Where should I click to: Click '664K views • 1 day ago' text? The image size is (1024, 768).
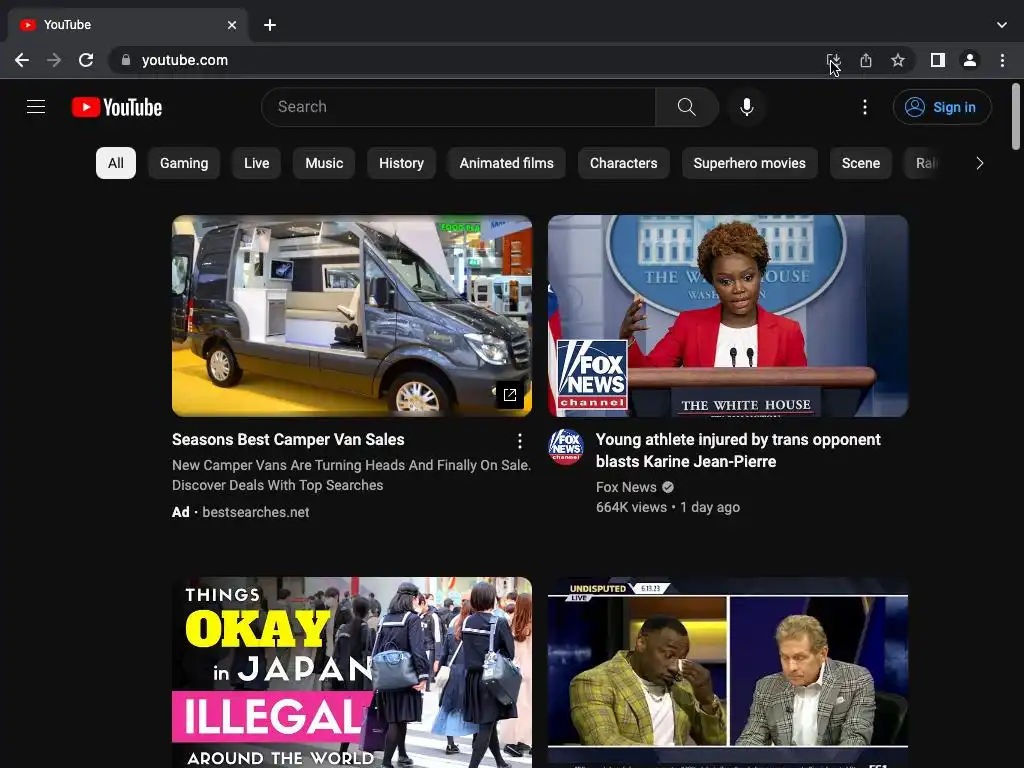667,507
